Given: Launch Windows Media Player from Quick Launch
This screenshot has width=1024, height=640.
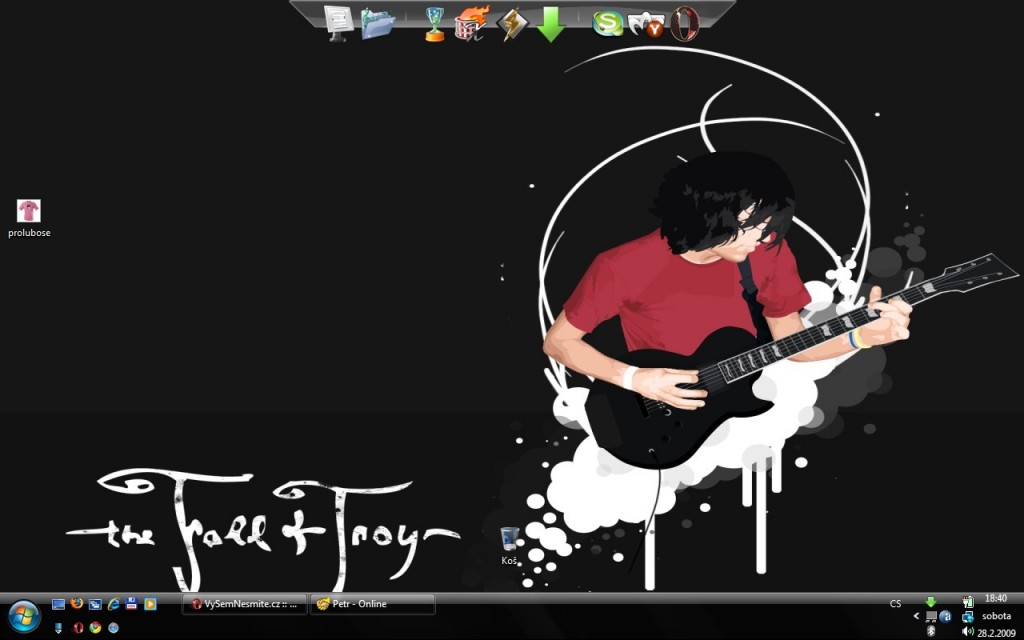Looking at the screenshot, I should pyautogui.click(x=150, y=604).
